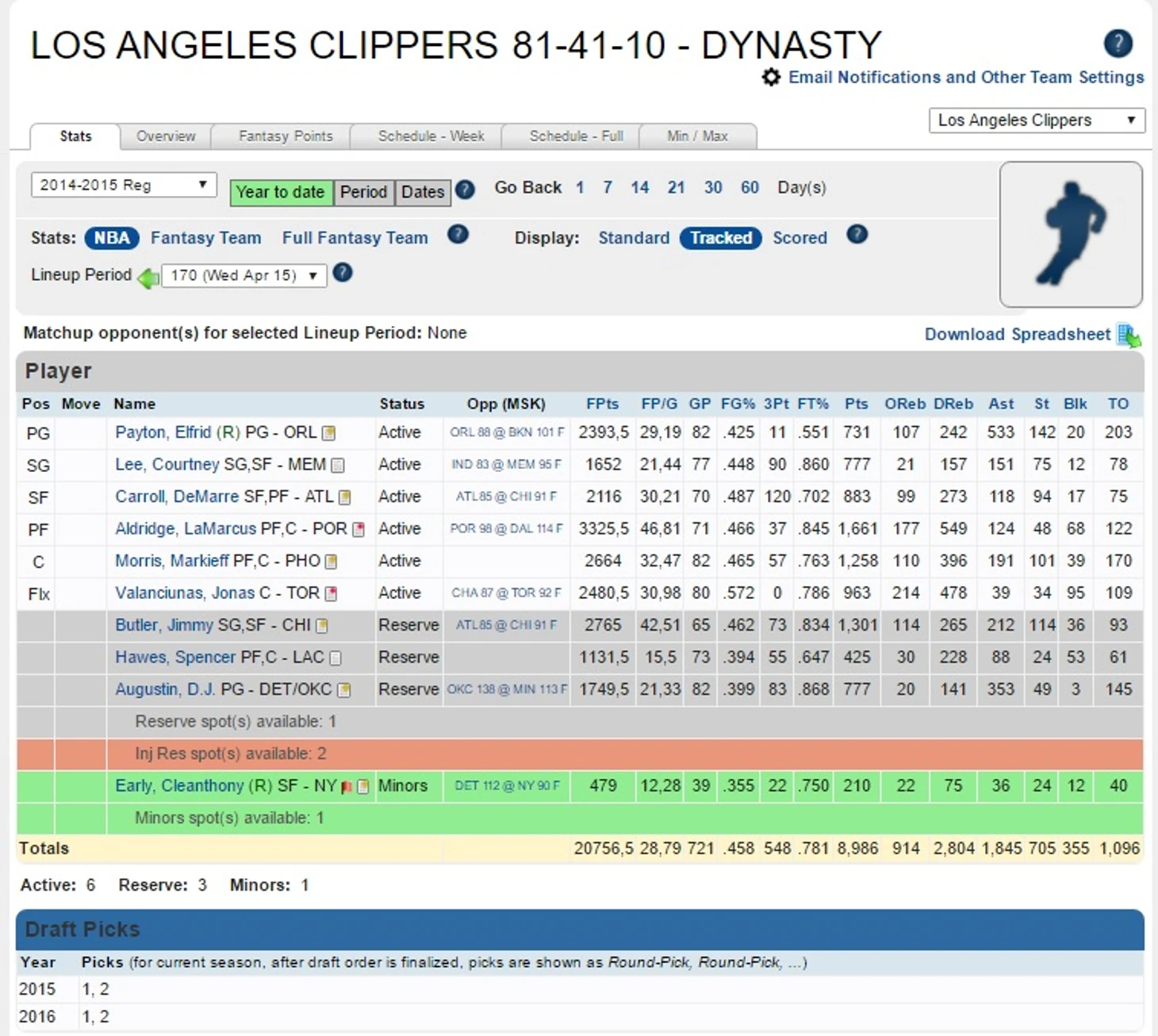Screen dimensions: 1158x1036
Task: Open help icon next to Dates button
Action: click(x=466, y=190)
